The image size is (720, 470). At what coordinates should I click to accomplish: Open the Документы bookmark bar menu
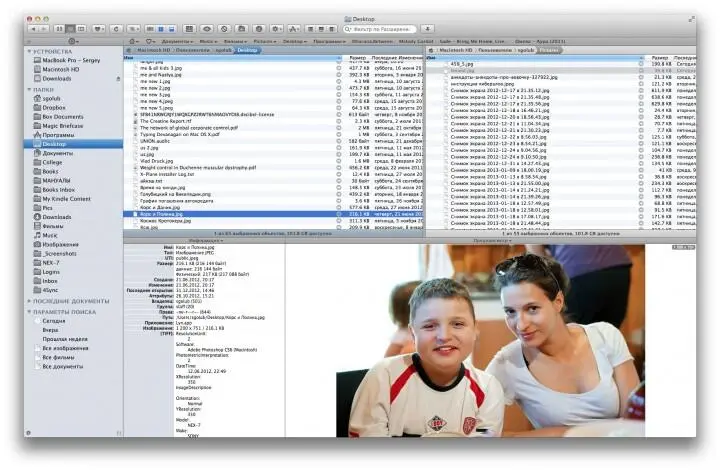(177, 41)
